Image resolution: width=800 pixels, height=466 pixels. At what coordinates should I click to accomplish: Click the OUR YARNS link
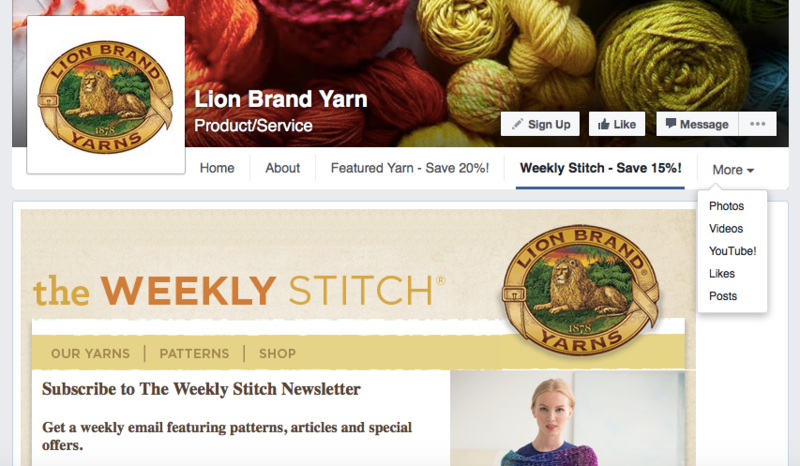pos(90,353)
